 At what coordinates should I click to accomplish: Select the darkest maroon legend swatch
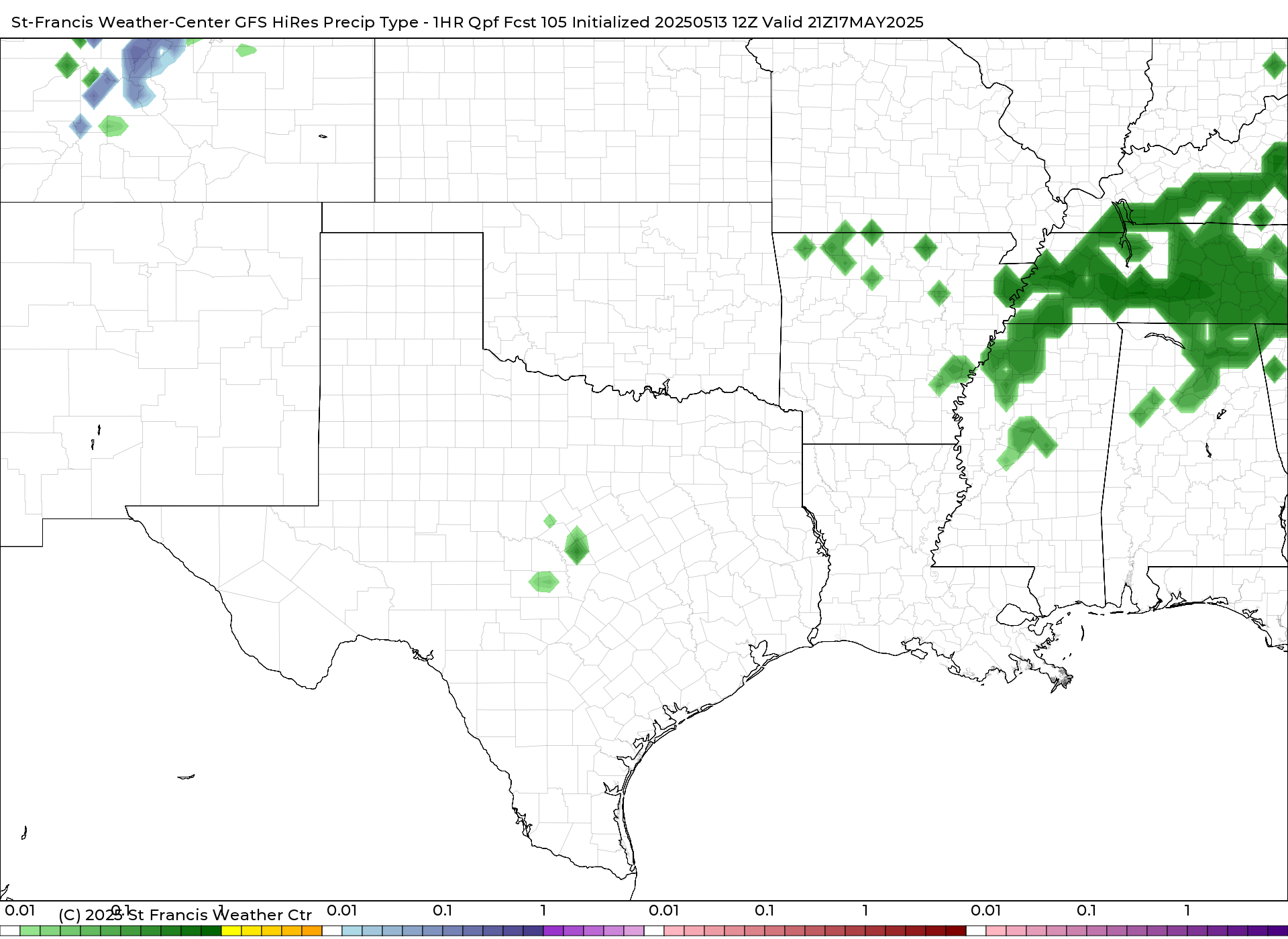(956, 931)
